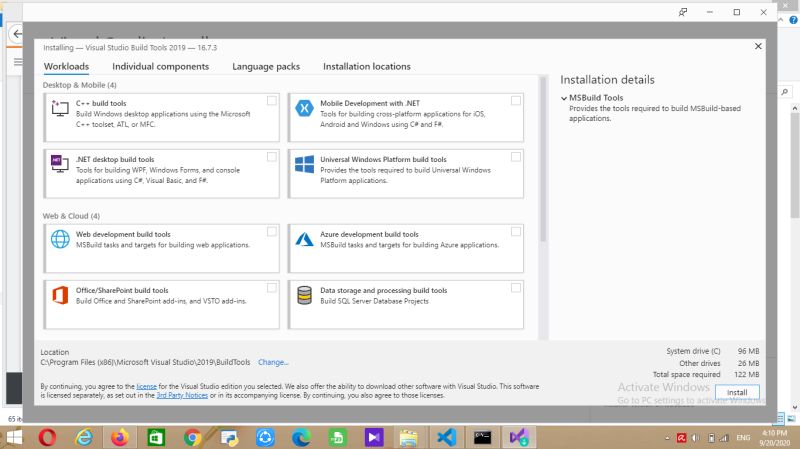Click the Web development globe icon
This screenshot has height=449, width=800.
click(x=60, y=239)
